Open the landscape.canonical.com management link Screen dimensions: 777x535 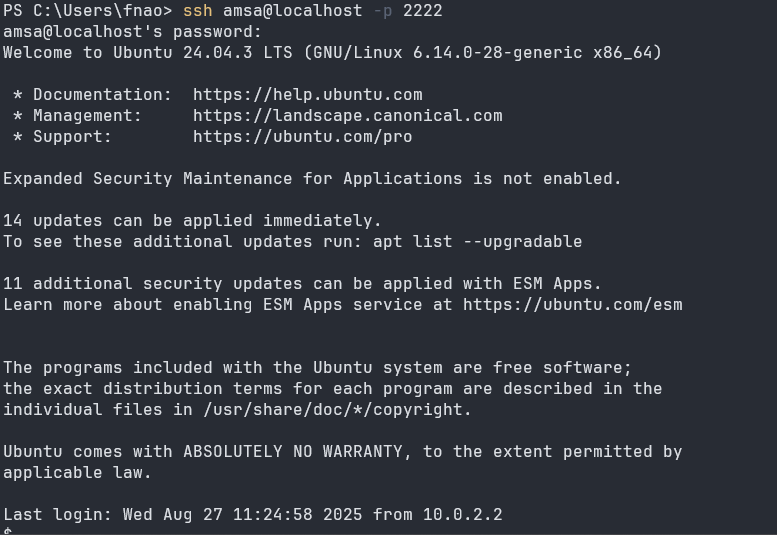(347, 115)
